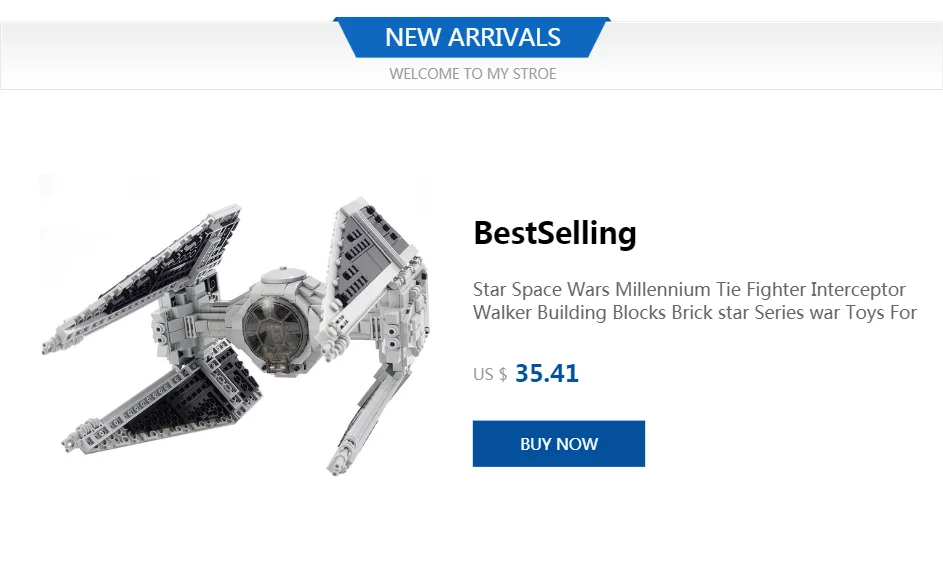Viewport: 943px width, 574px height.
Task: Select the WELCOME TO MY STROE subtitle
Action: (472, 74)
